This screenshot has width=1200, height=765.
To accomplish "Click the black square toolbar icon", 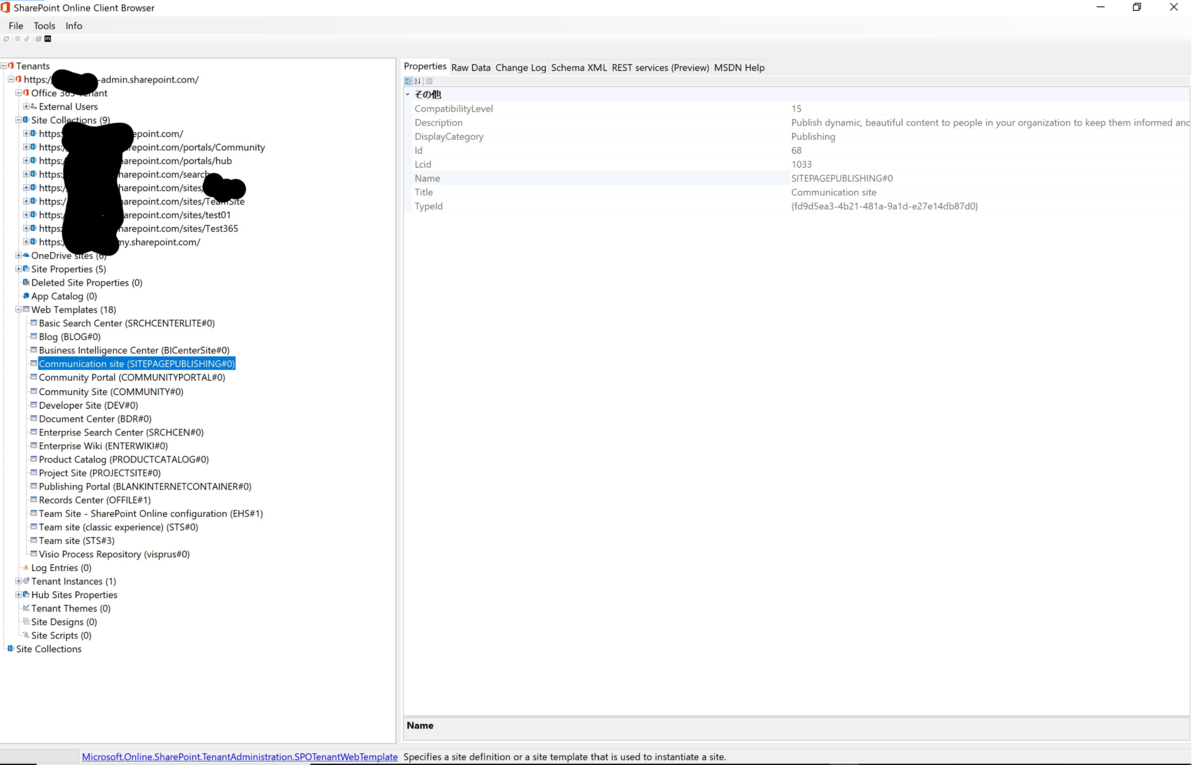I will click(47, 39).
